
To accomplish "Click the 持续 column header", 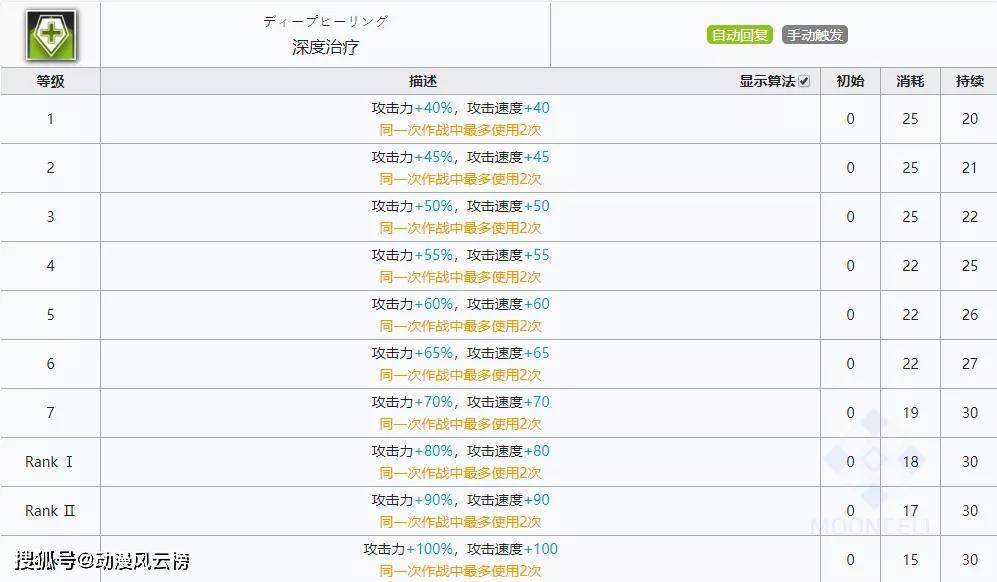I will [x=970, y=81].
